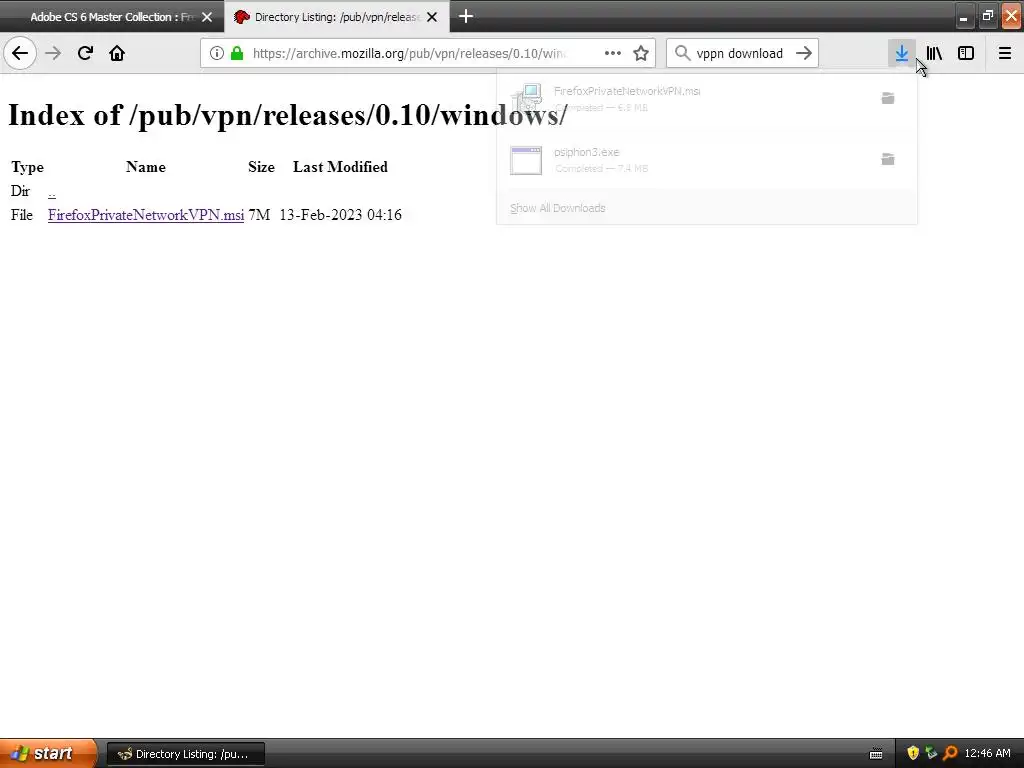The height and width of the screenshot is (768, 1024).
Task: Open a new tab with plus button
Action: click(x=466, y=16)
